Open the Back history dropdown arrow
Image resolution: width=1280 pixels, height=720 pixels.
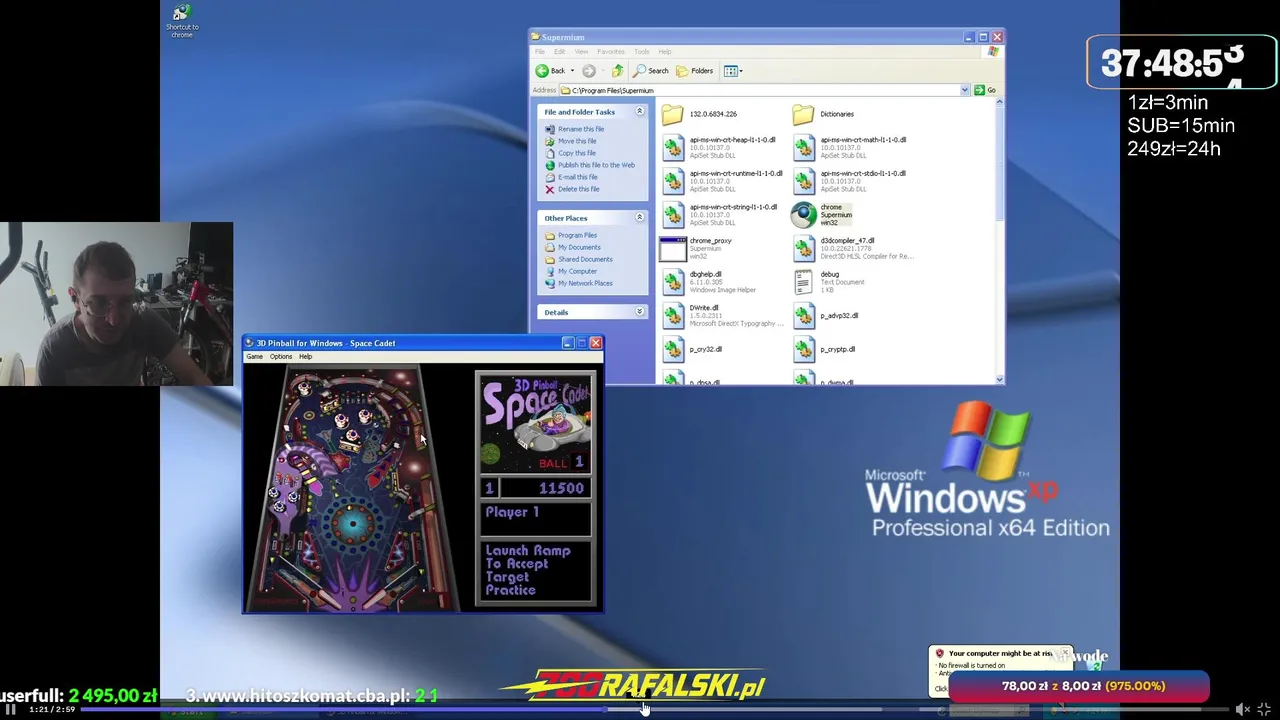573,71
